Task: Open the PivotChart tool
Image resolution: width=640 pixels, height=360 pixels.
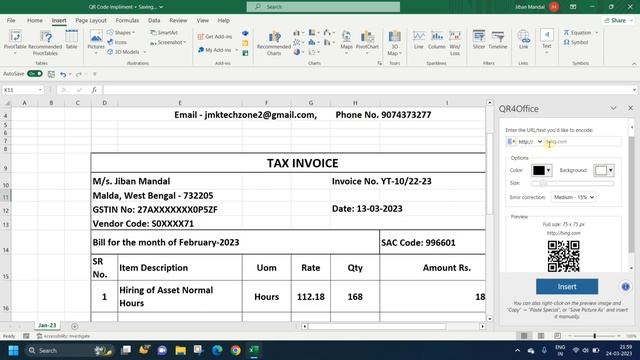Action: [367, 42]
